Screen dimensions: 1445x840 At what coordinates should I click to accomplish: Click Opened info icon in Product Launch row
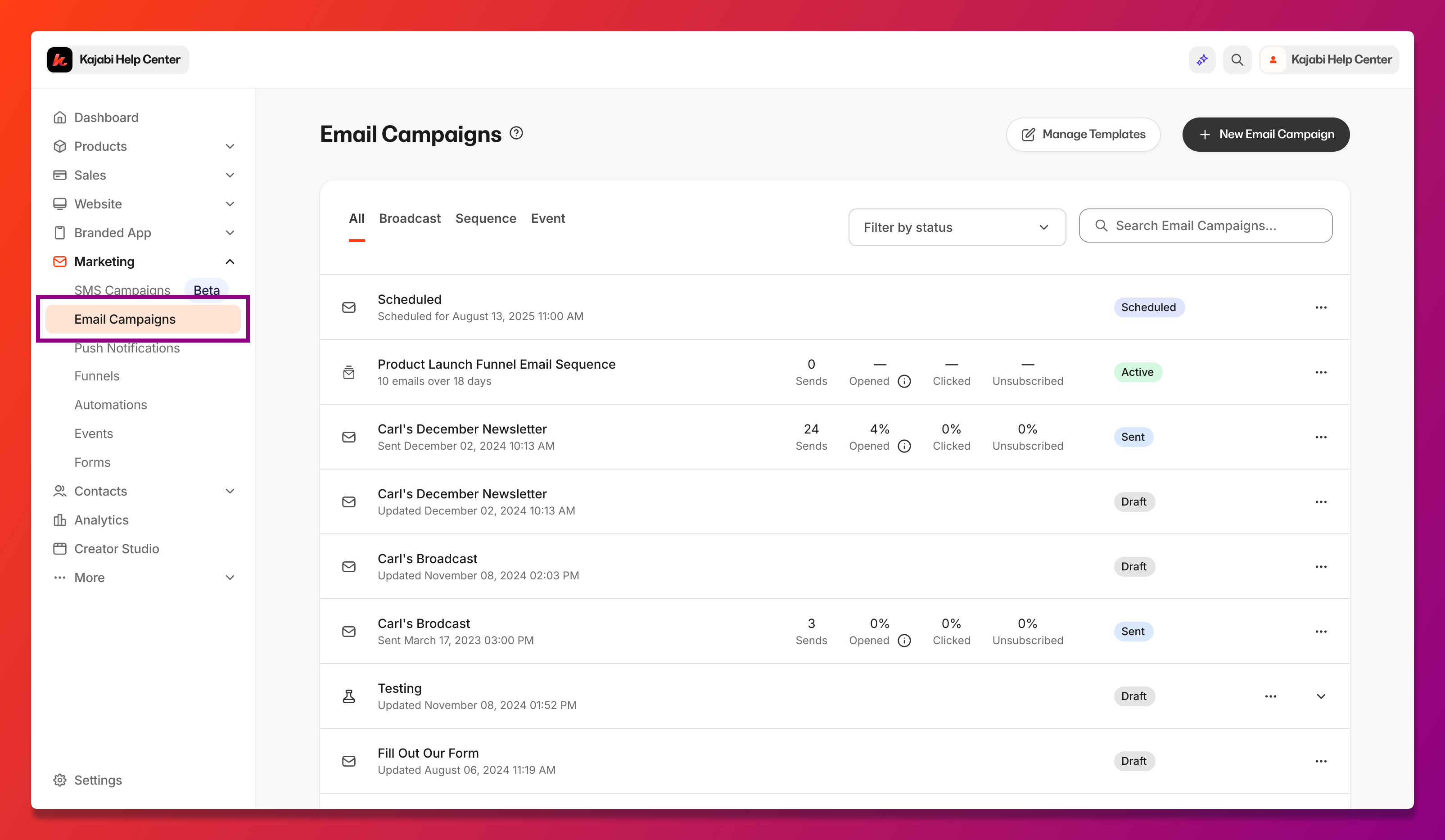[x=904, y=381]
